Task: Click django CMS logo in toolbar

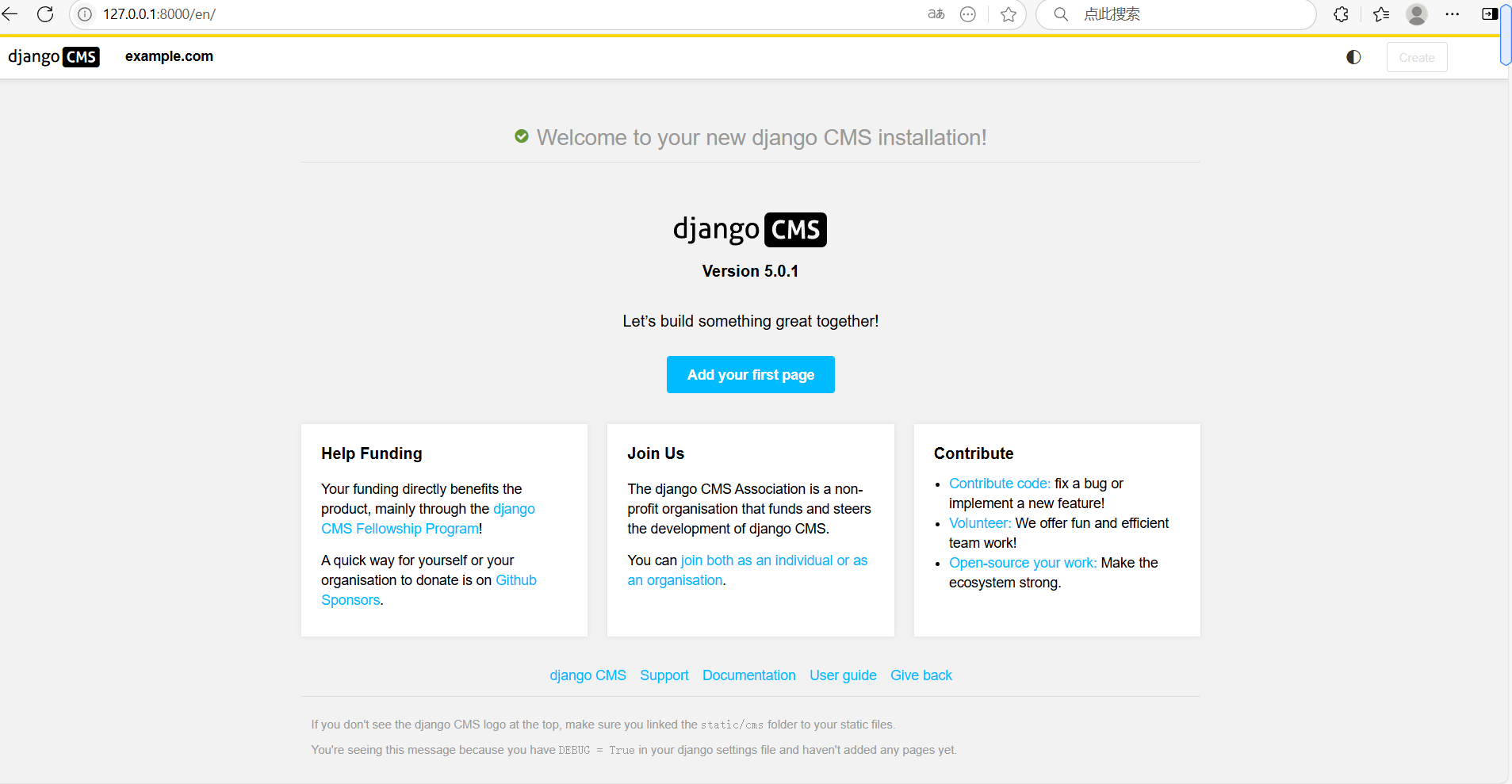Action: pyautogui.click(x=54, y=57)
